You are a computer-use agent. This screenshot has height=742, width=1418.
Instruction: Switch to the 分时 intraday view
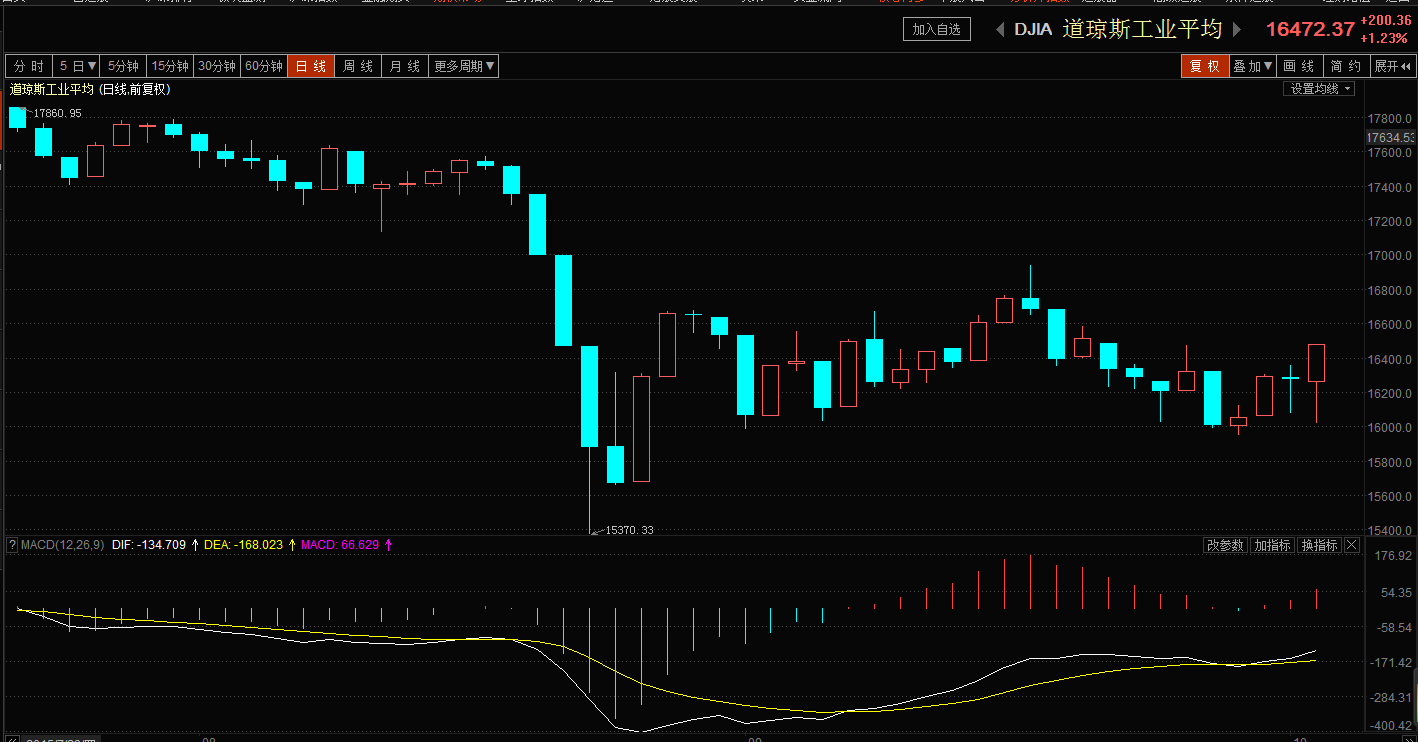click(28, 66)
